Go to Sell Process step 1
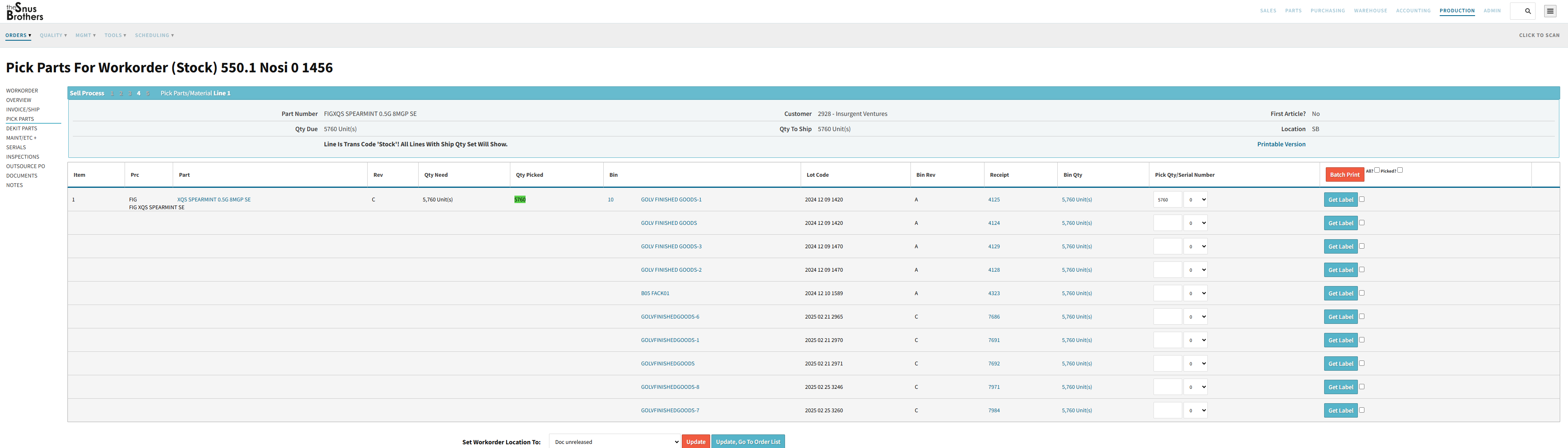1568x448 pixels. click(x=112, y=93)
